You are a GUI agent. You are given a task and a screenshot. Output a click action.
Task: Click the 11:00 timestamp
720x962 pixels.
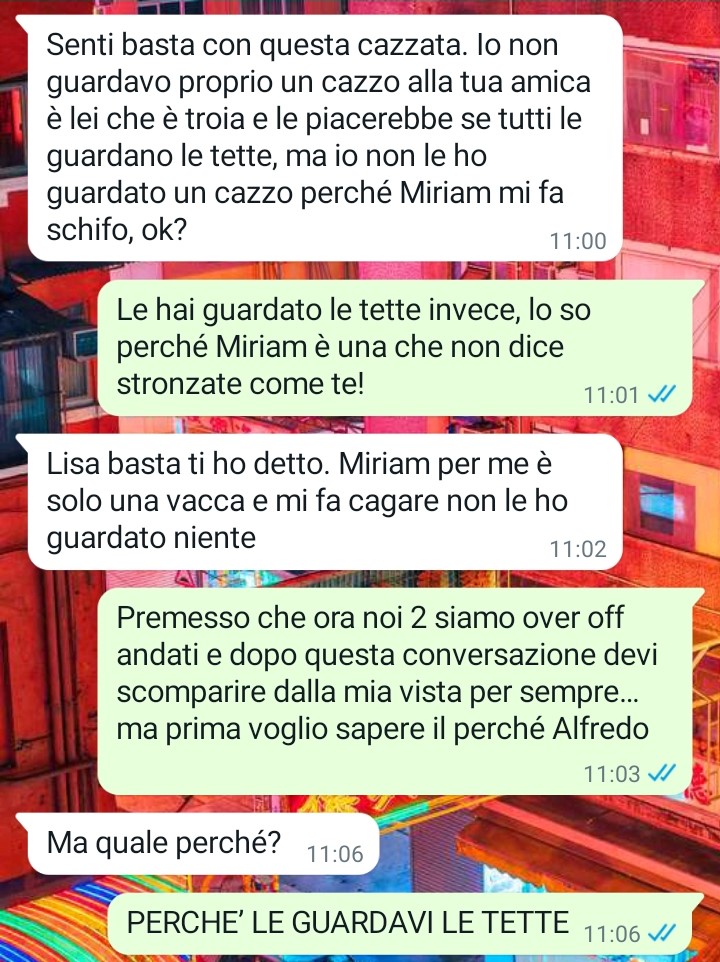(x=578, y=241)
